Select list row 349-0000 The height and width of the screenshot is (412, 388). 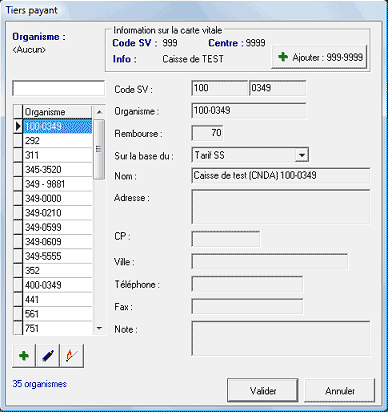(x=57, y=198)
